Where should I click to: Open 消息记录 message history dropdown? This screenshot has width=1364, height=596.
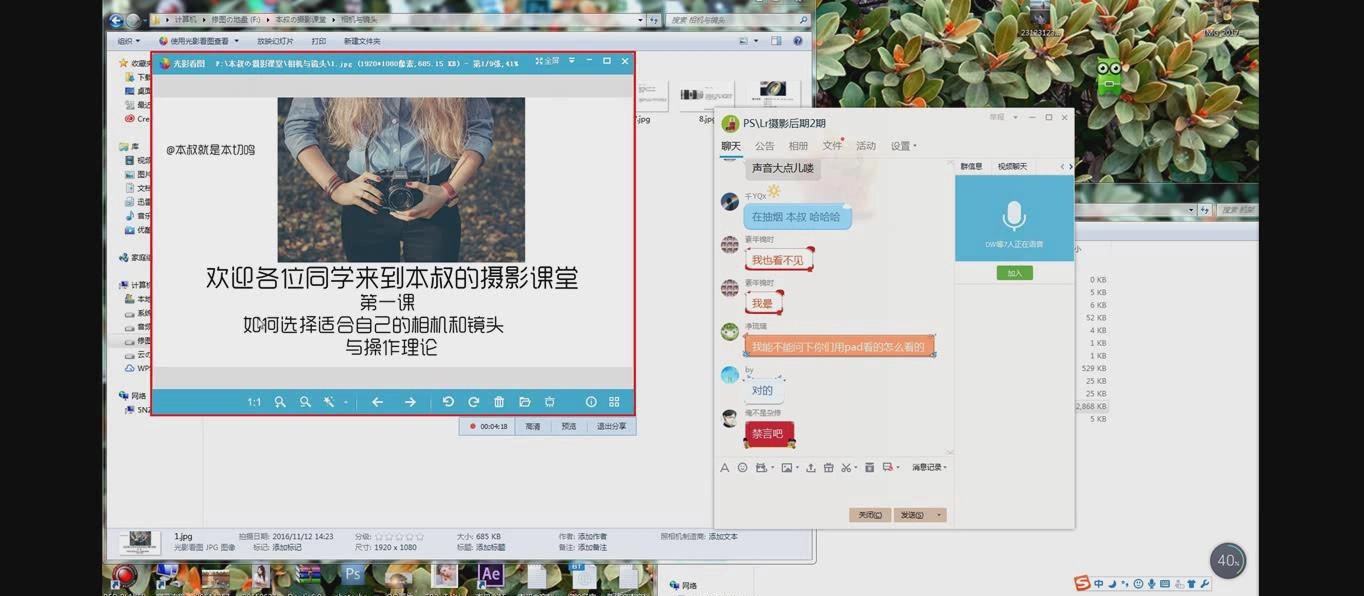coord(929,467)
